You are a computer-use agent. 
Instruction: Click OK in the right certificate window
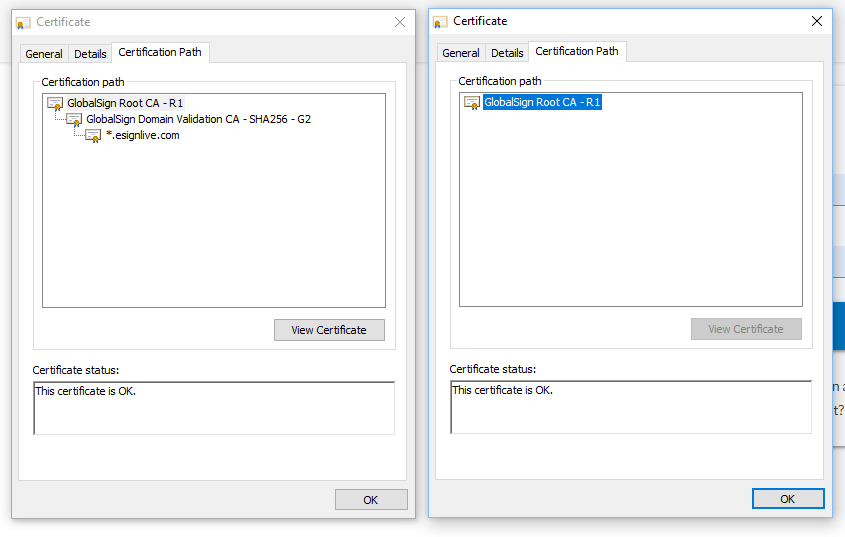coord(788,499)
